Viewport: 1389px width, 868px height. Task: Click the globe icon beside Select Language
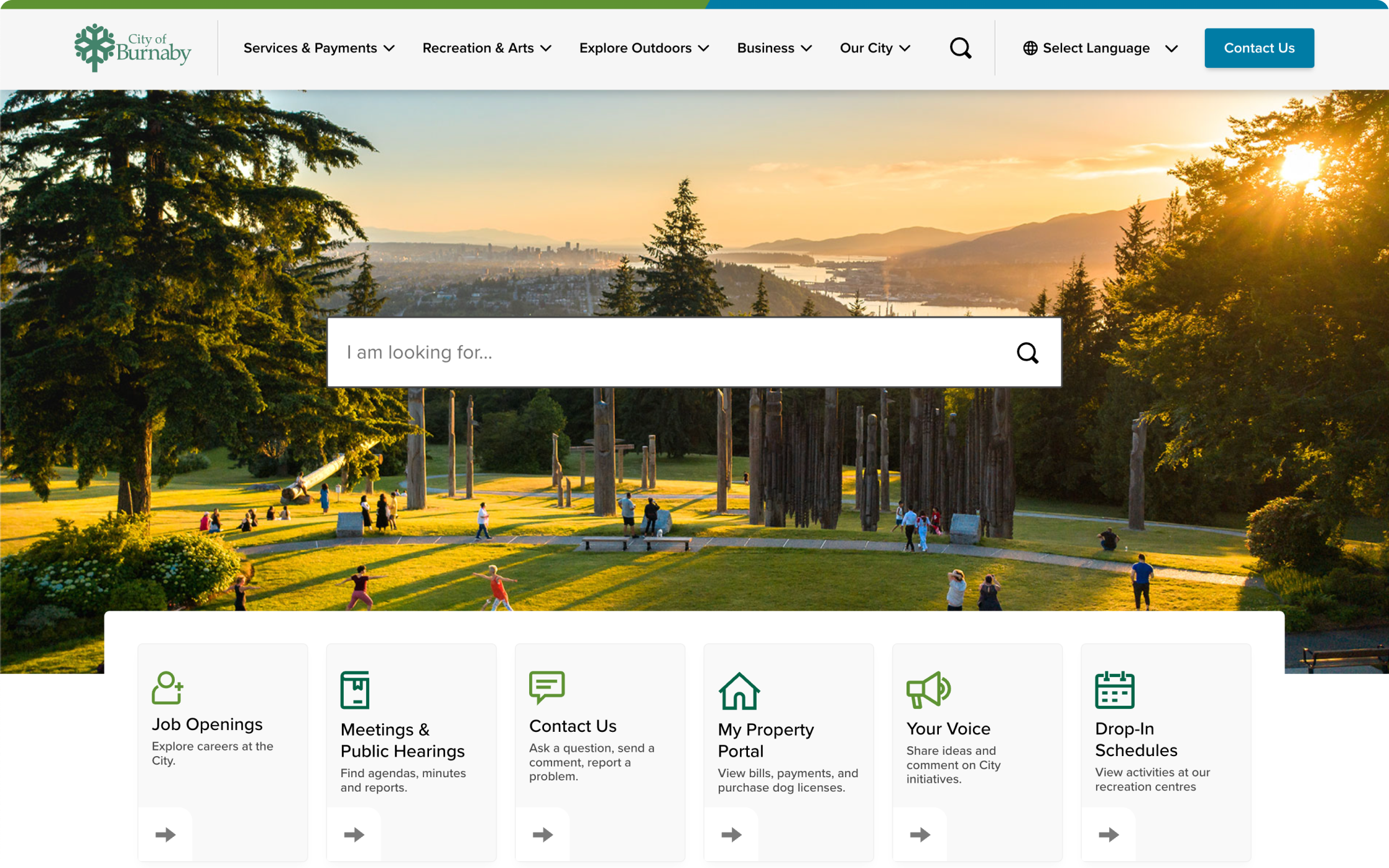pos(1030,48)
